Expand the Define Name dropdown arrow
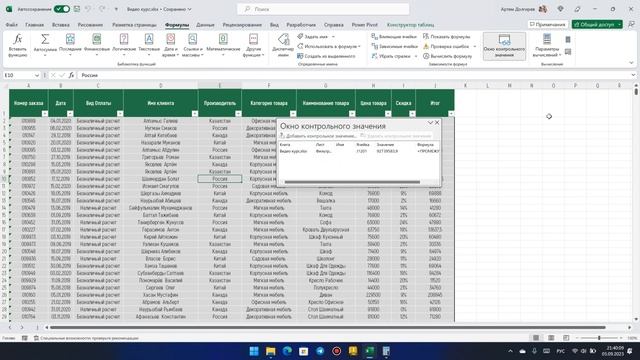This screenshot has width=640, height=360. pyautogui.click(x=333, y=37)
